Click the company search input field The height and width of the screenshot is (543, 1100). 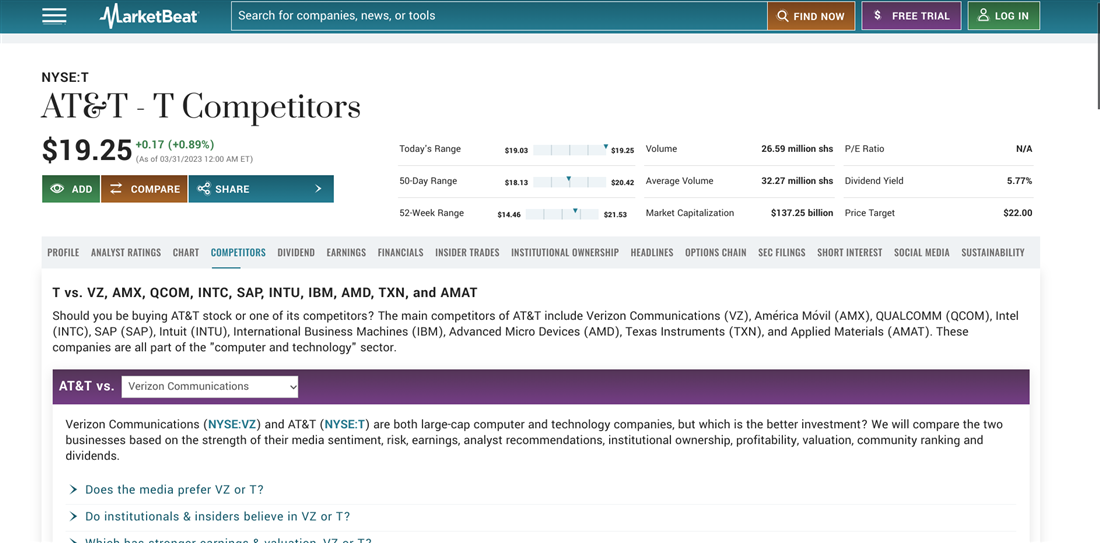[499, 15]
